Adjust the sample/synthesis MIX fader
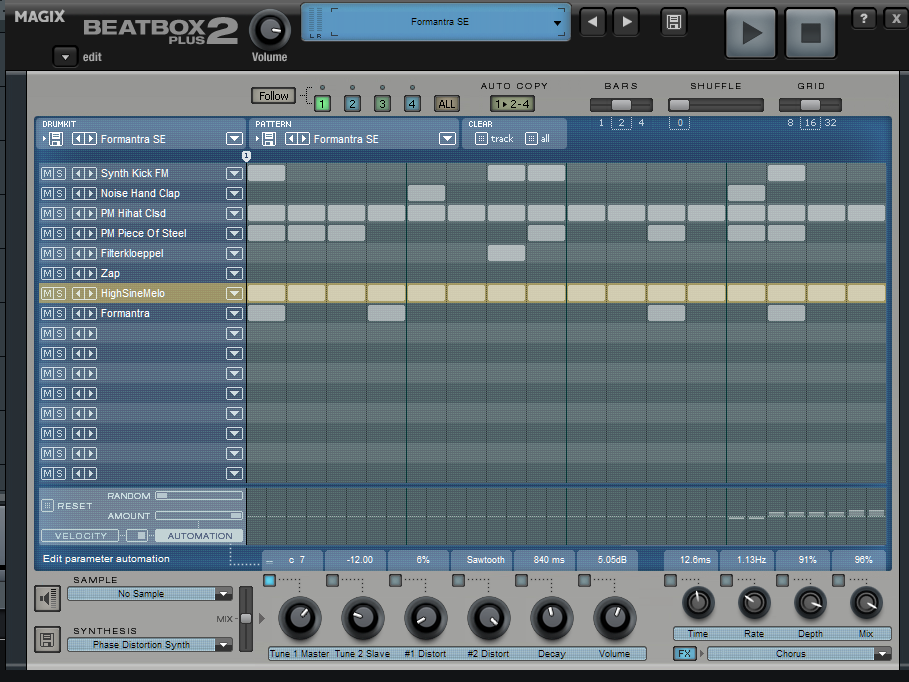This screenshot has width=909, height=682. click(x=246, y=619)
